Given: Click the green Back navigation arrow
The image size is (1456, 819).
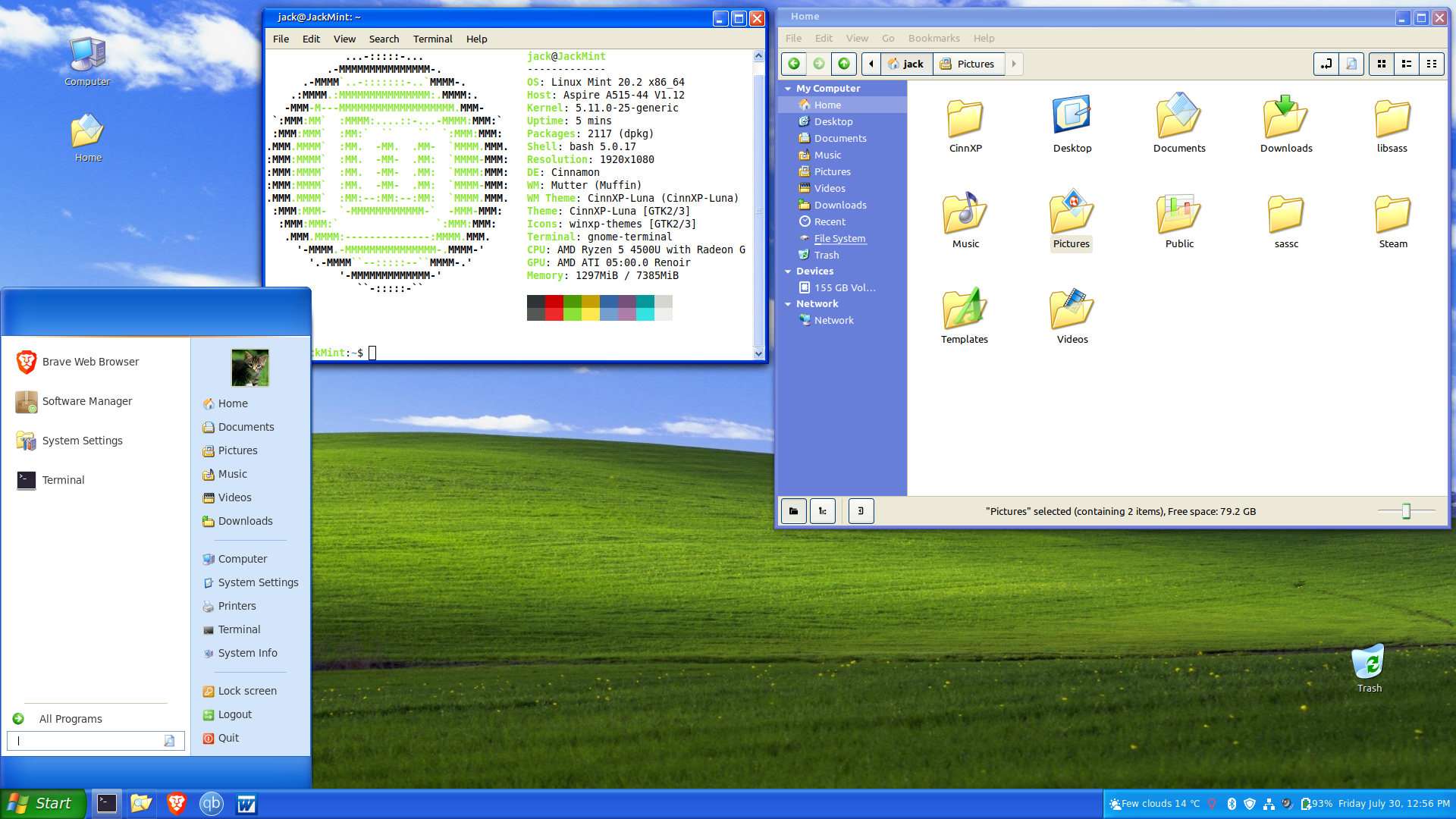Looking at the screenshot, I should click(x=793, y=64).
